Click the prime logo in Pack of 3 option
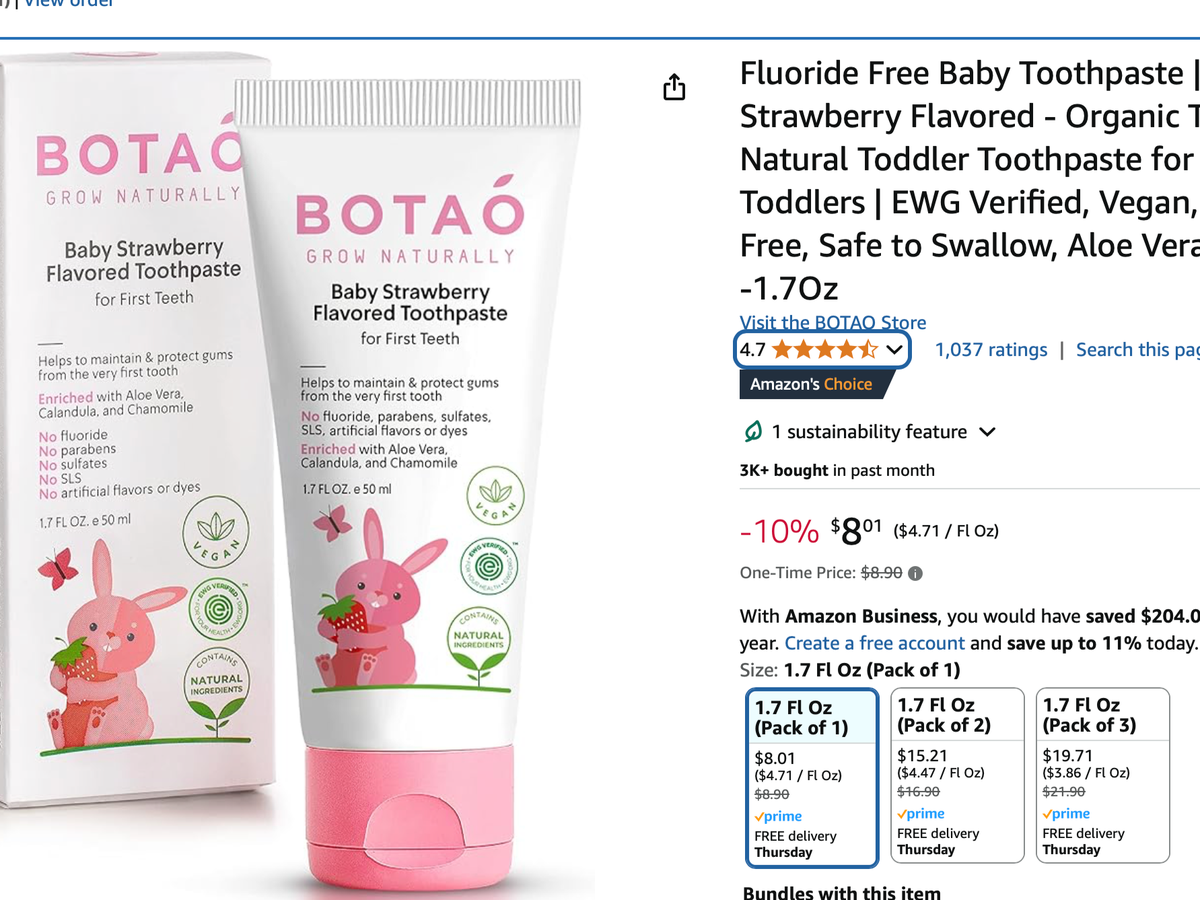The height and width of the screenshot is (900, 1200). click(1066, 814)
